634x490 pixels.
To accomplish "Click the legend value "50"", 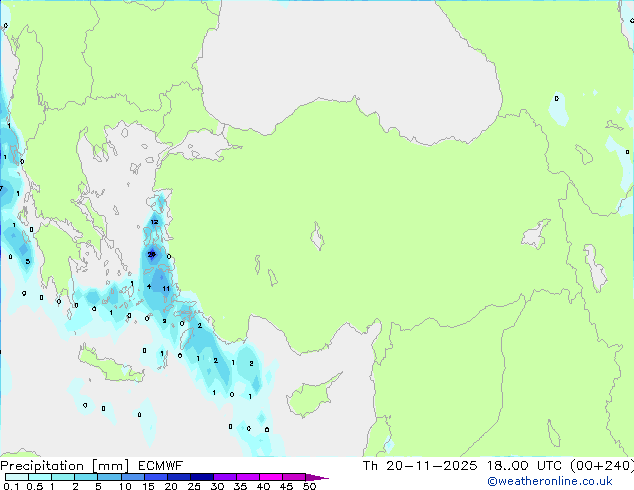I will 309,486.
